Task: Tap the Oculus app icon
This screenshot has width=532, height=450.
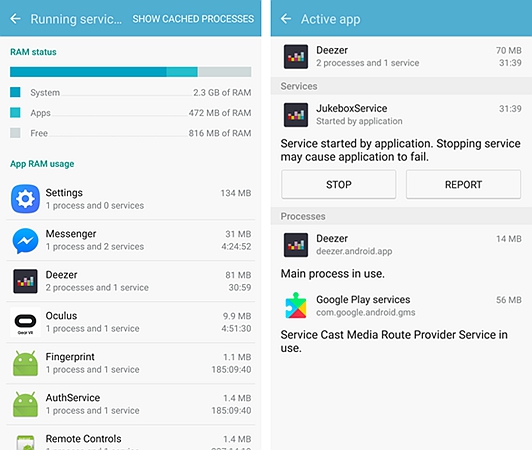Action: tap(25, 322)
